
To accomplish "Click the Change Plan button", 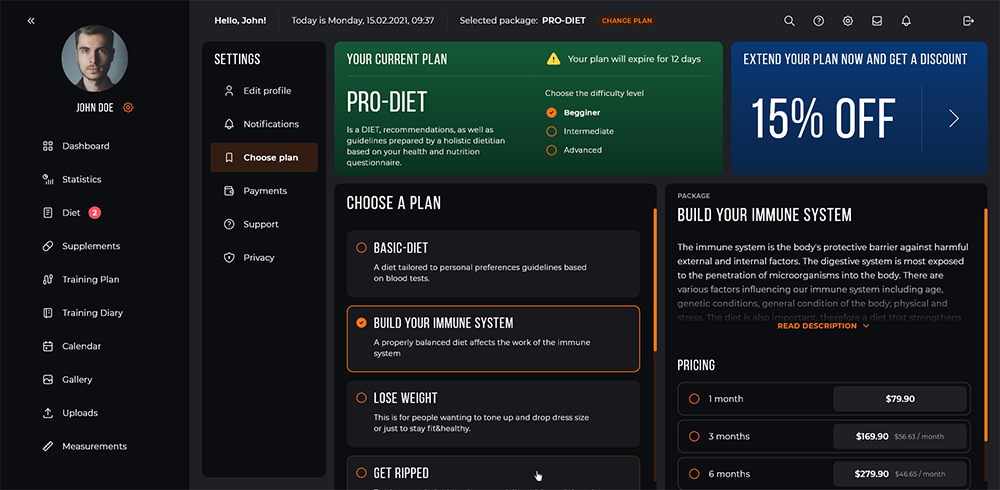I will [x=627, y=20].
